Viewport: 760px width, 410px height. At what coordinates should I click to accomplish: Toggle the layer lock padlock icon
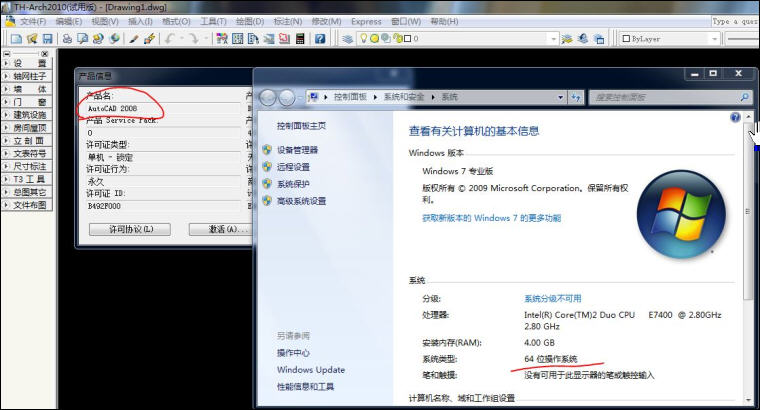(x=399, y=38)
